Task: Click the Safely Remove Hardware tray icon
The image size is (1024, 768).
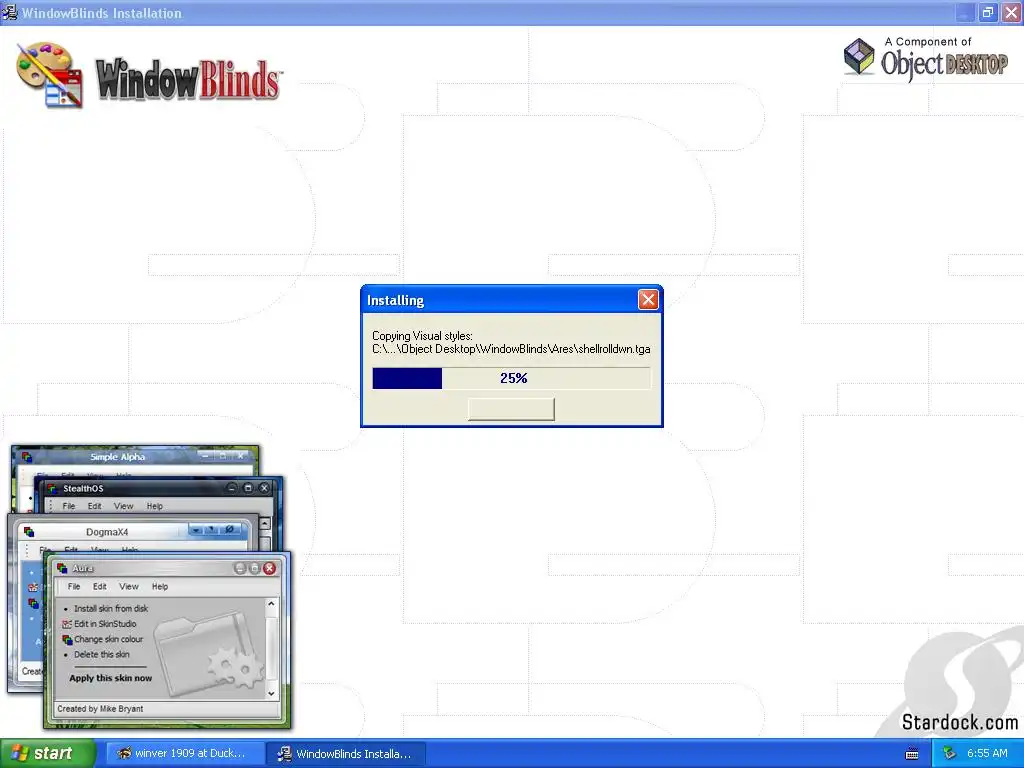Action: coord(950,753)
